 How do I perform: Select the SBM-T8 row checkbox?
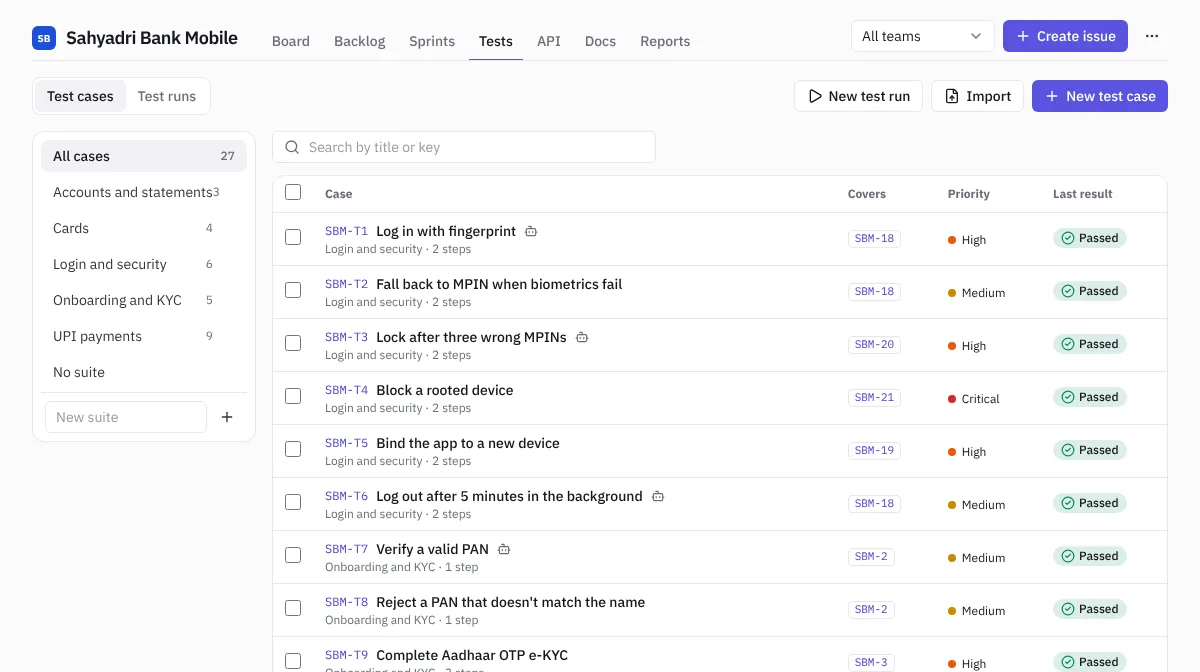[x=293, y=608]
